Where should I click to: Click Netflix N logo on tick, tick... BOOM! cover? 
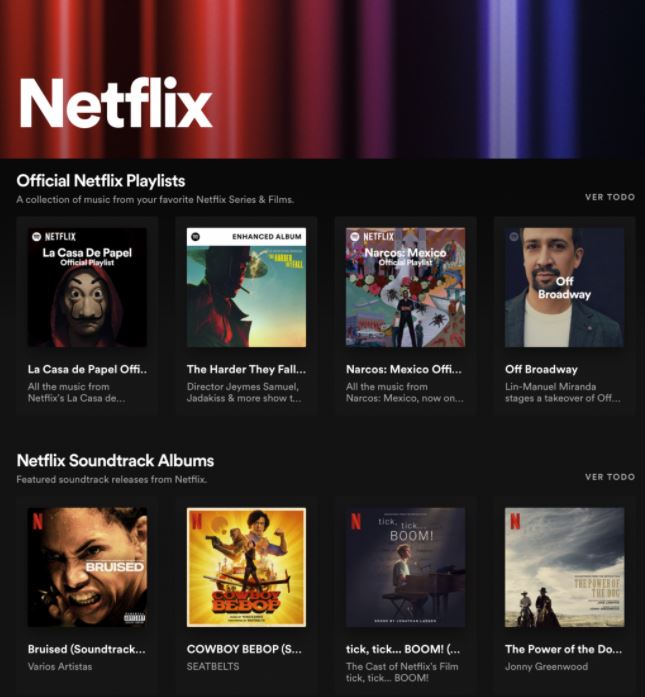coord(356,521)
